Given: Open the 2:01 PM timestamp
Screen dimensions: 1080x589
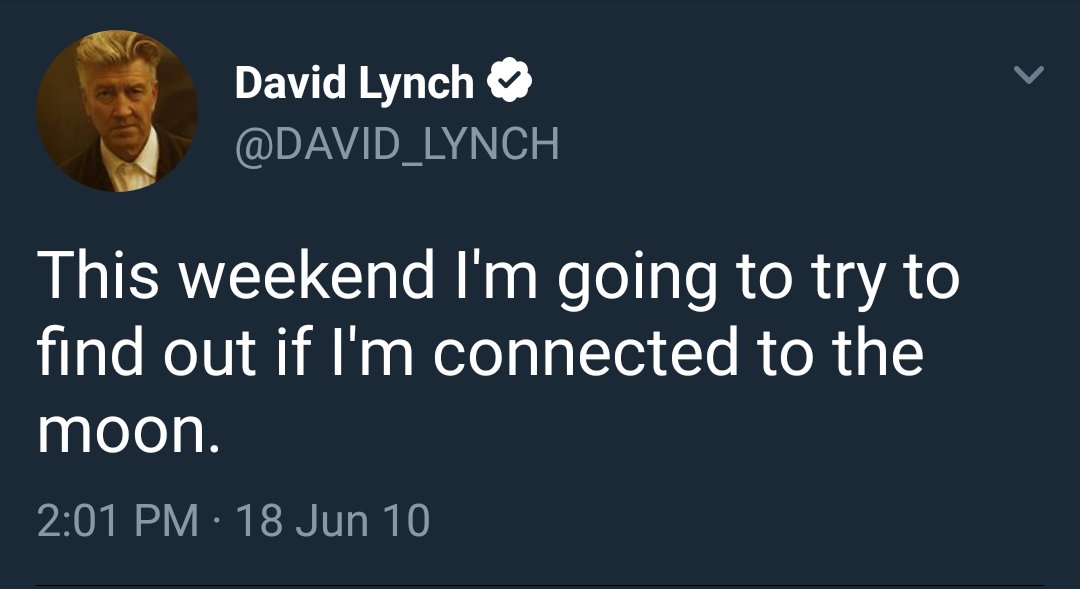Looking at the screenshot, I should 118,520.
